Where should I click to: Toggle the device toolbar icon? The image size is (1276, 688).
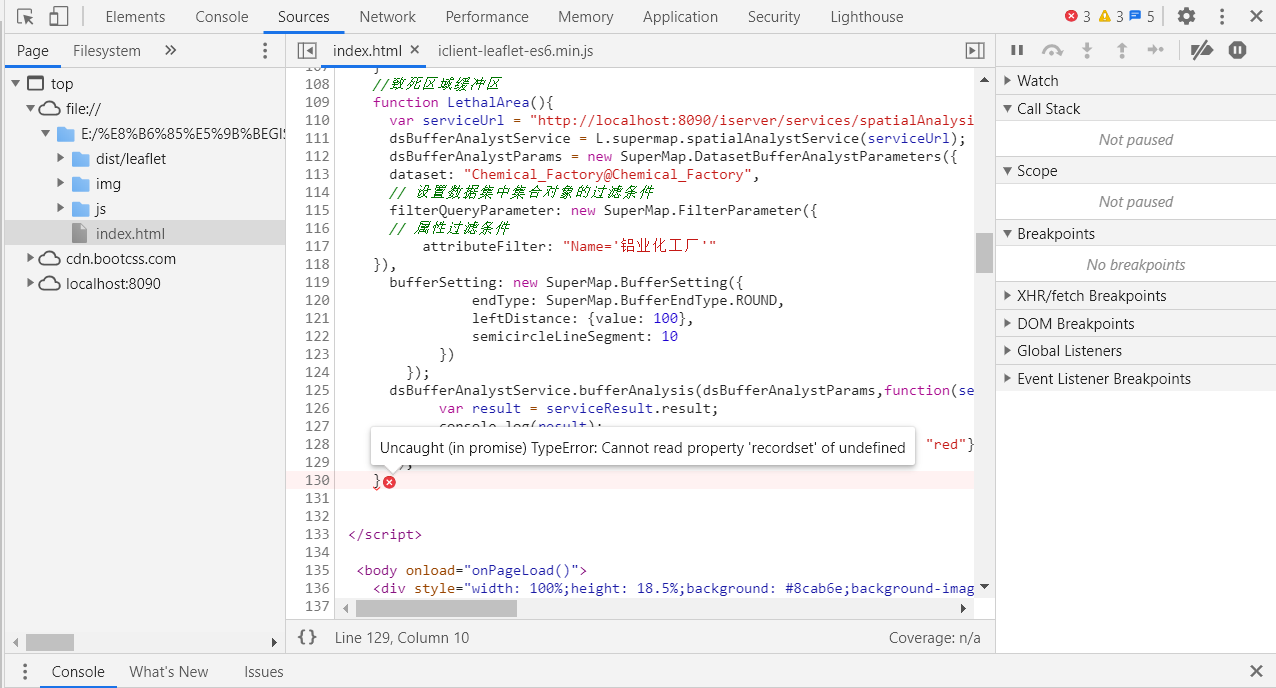click(58, 17)
